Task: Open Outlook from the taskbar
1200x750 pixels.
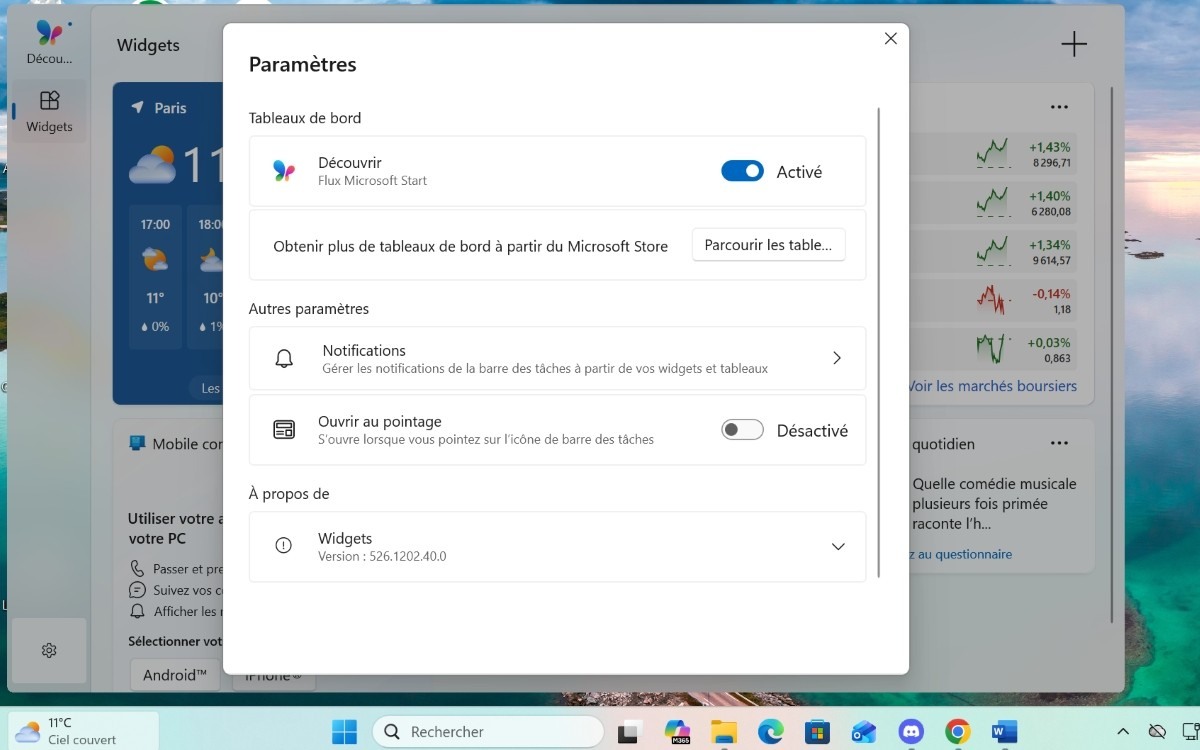Action: coord(863,732)
